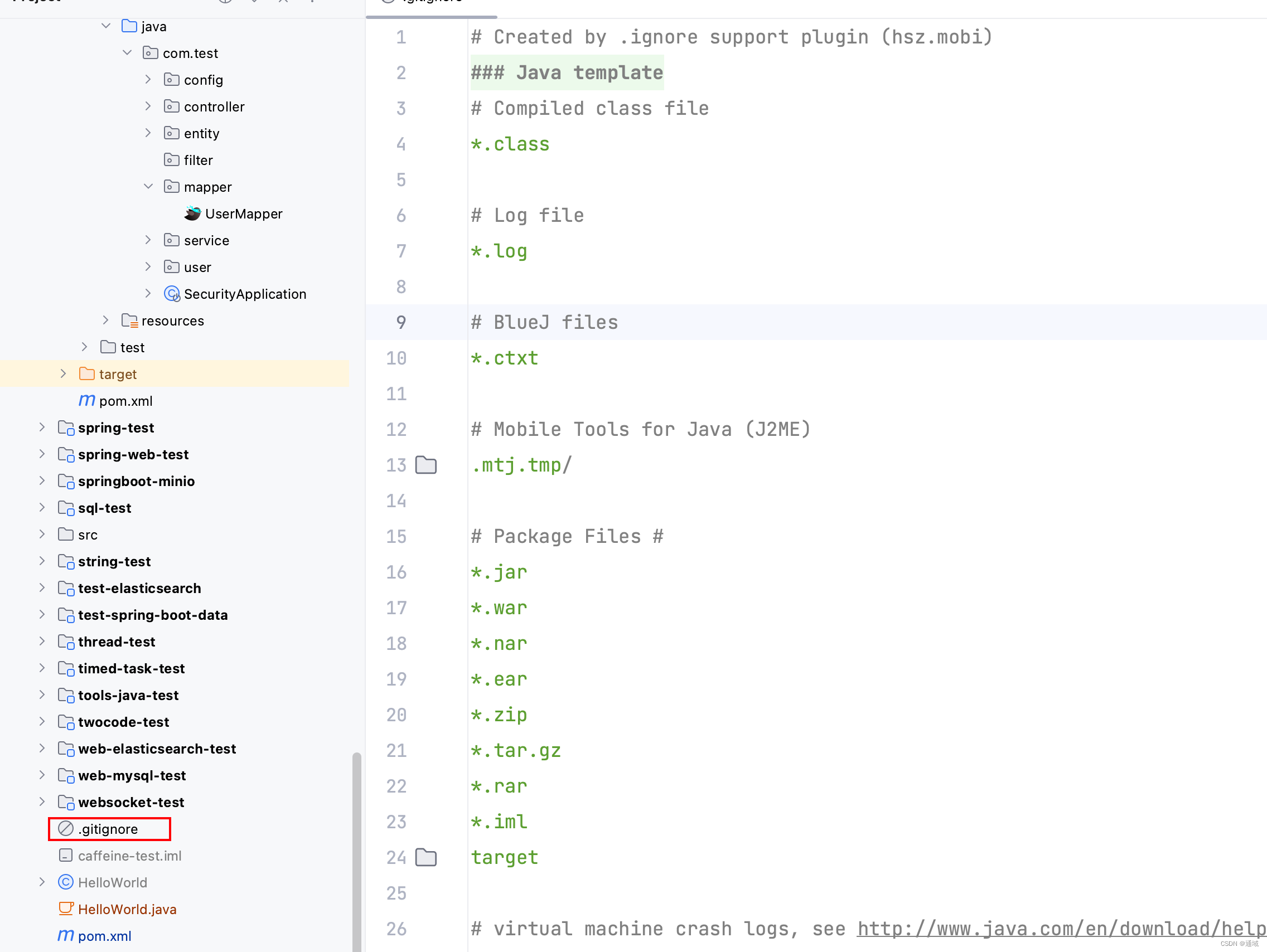Click the HelloWorld.java coffee cup icon
The image size is (1267, 952).
pyautogui.click(x=66, y=909)
